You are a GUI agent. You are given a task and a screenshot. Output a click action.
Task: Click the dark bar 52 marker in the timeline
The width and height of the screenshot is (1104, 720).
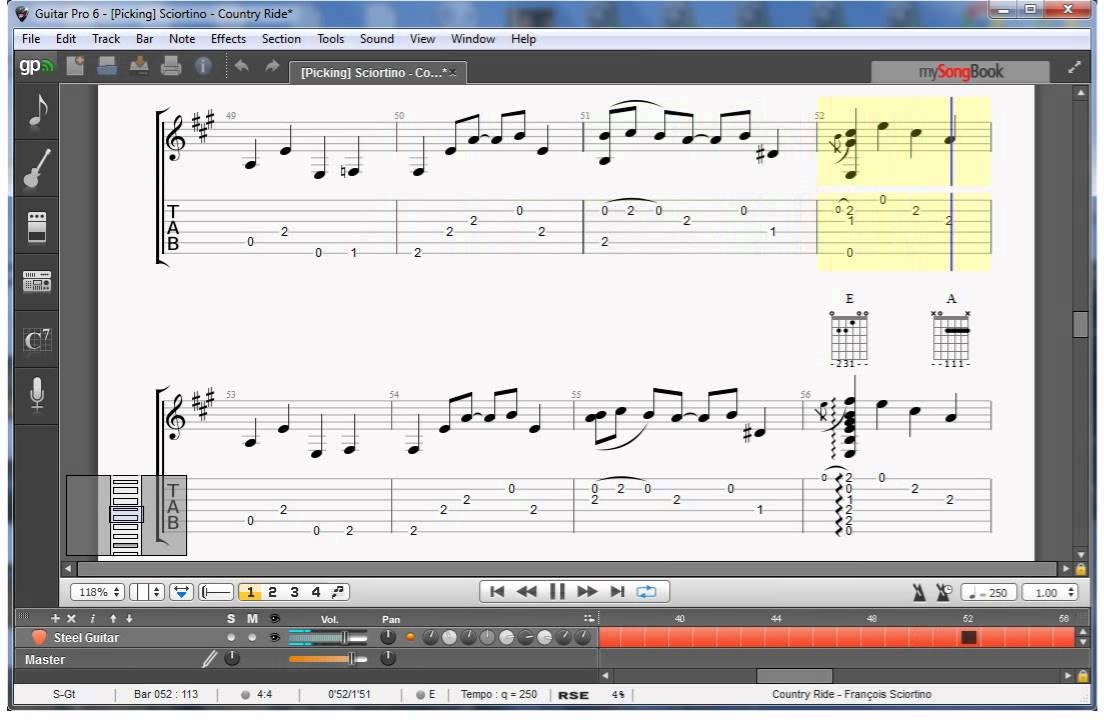pos(969,637)
